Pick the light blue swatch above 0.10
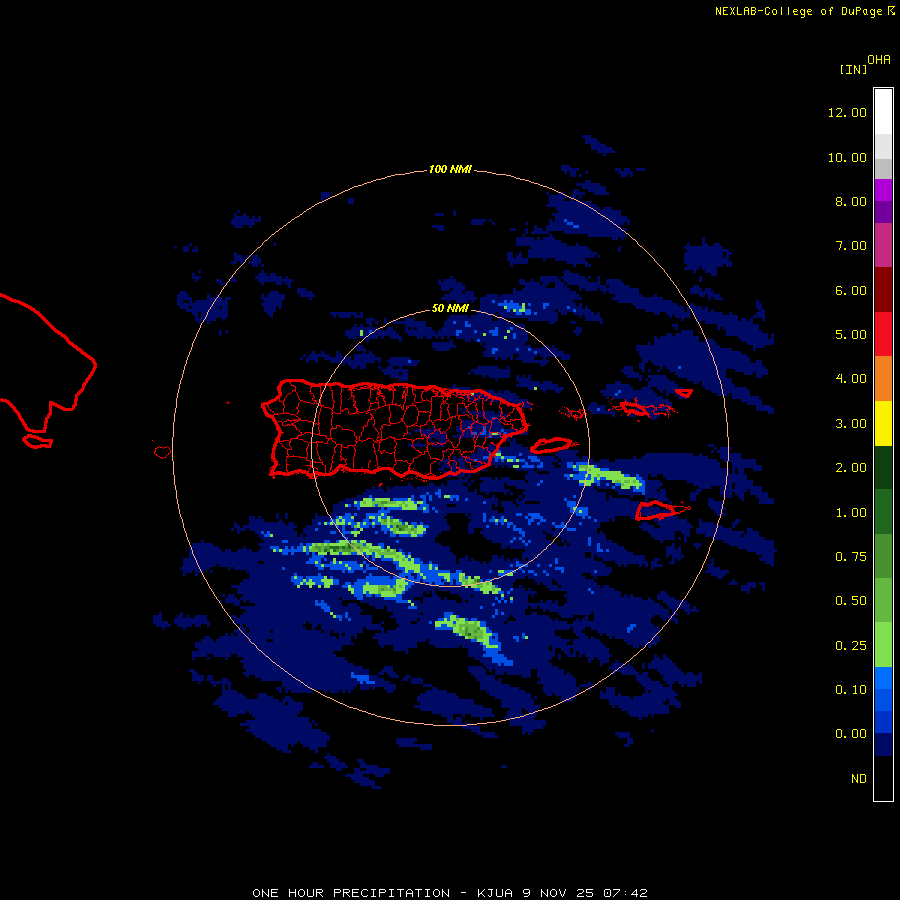Screen dimensions: 900x900 click(883, 678)
